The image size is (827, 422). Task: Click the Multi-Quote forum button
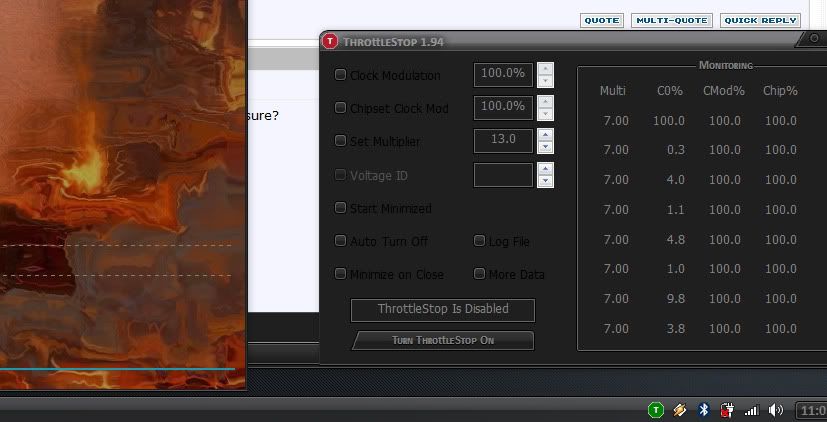[x=672, y=21]
